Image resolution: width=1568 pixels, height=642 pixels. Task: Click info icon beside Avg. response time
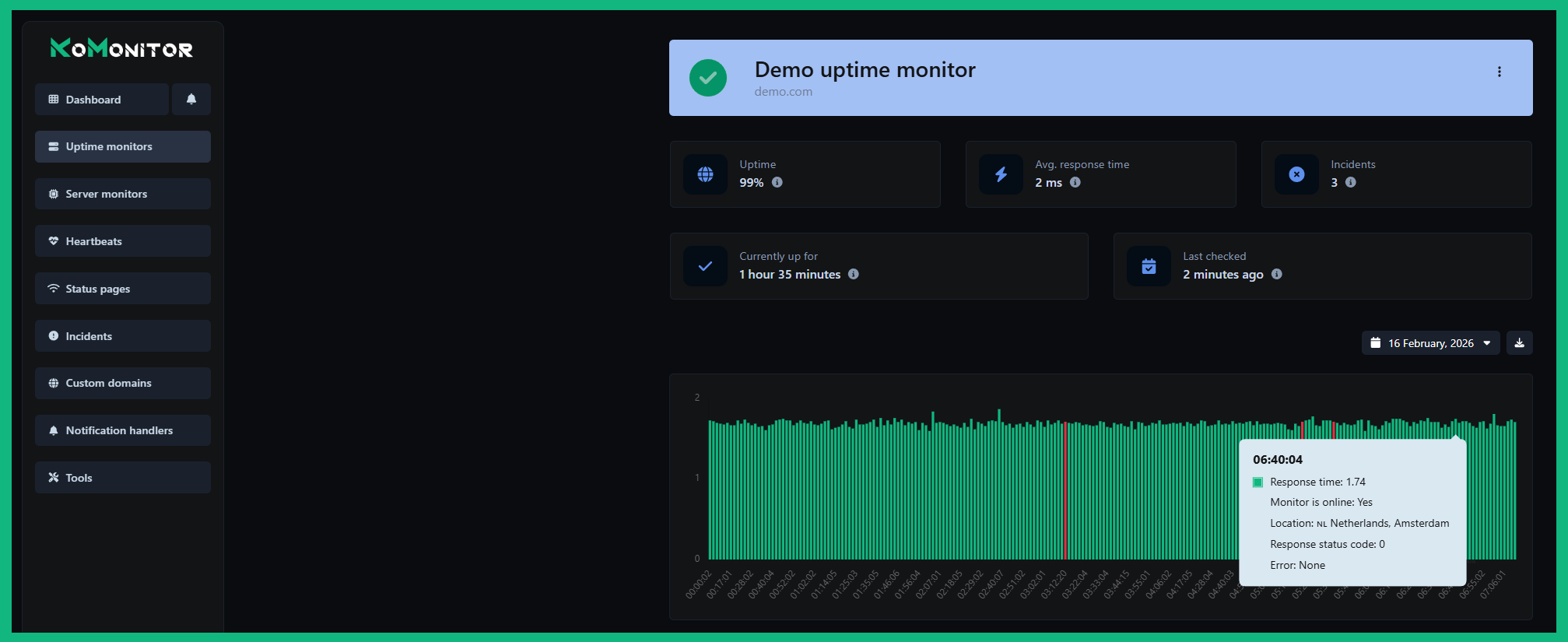coord(1075,183)
